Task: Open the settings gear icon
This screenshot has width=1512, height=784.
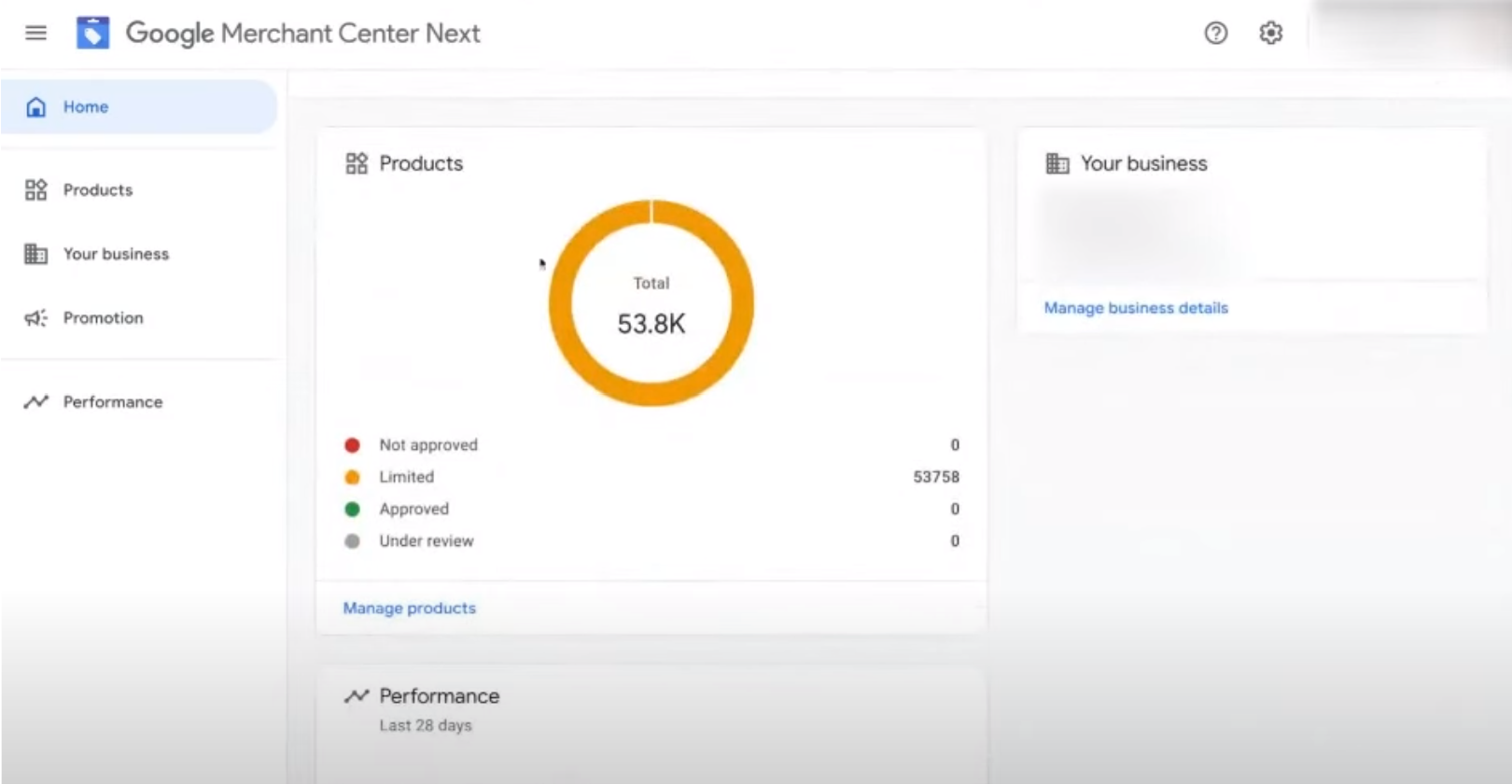Action: [1270, 34]
